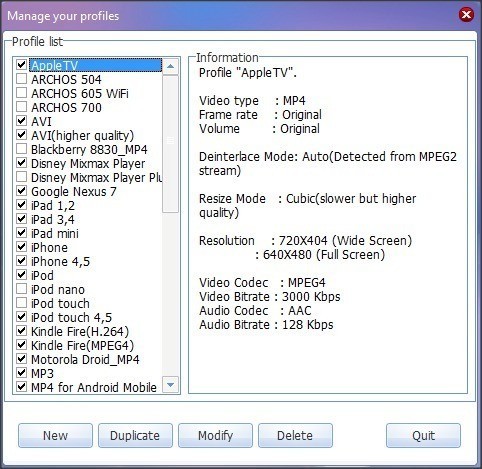Select the iPad 1,2 profile name
Image resolution: width=482 pixels, height=469 pixels.
(53, 205)
